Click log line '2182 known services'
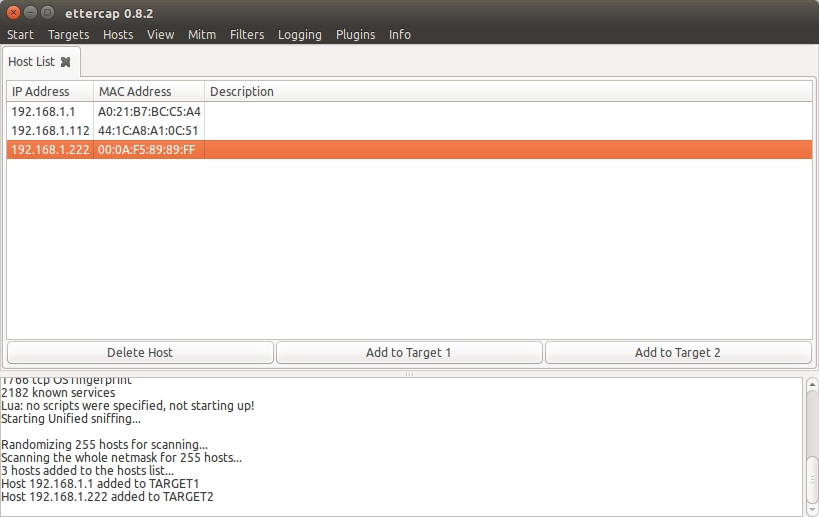The height and width of the screenshot is (517, 819). pyautogui.click(x=58, y=393)
